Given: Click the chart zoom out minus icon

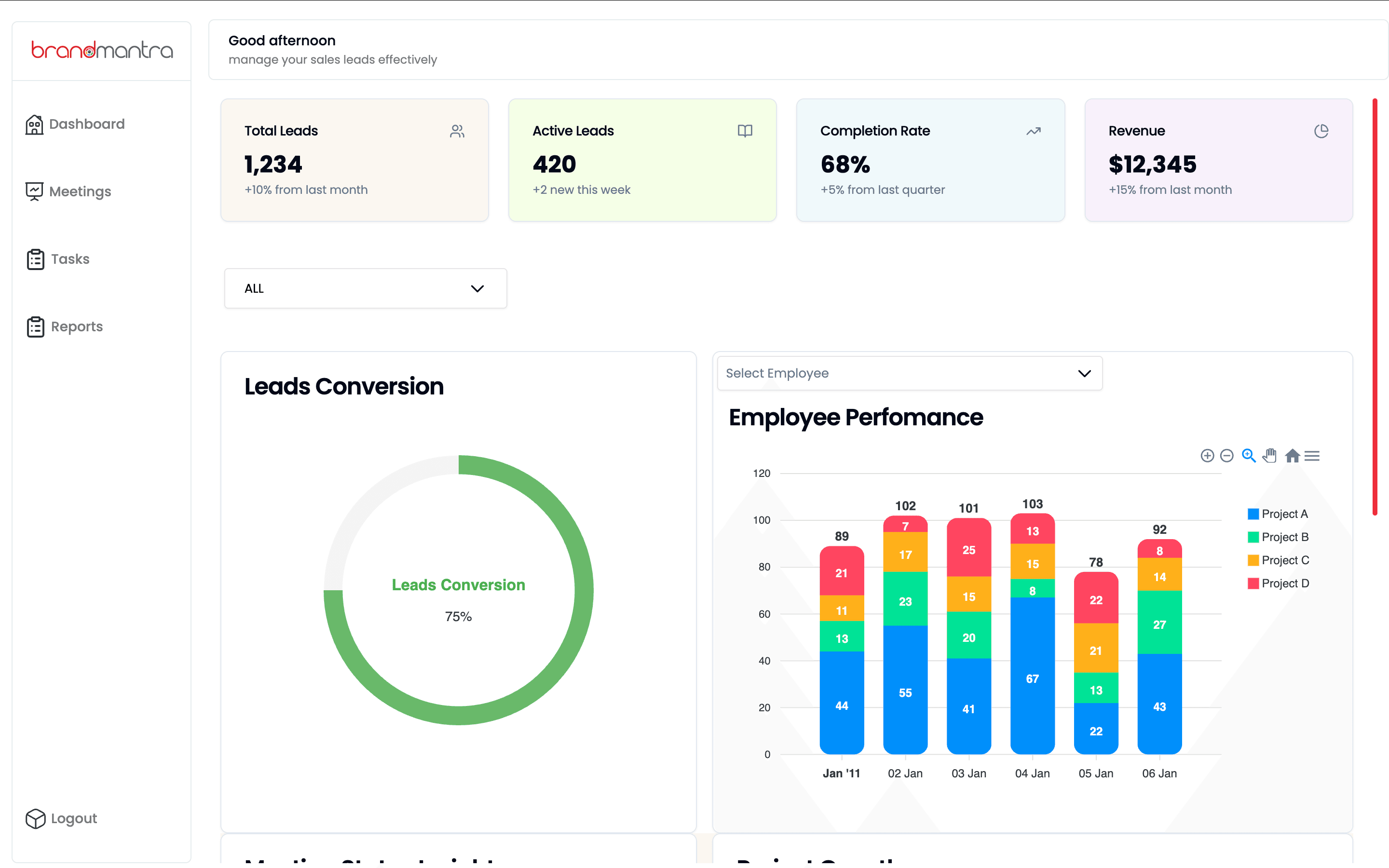Looking at the screenshot, I should pos(1226,456).
